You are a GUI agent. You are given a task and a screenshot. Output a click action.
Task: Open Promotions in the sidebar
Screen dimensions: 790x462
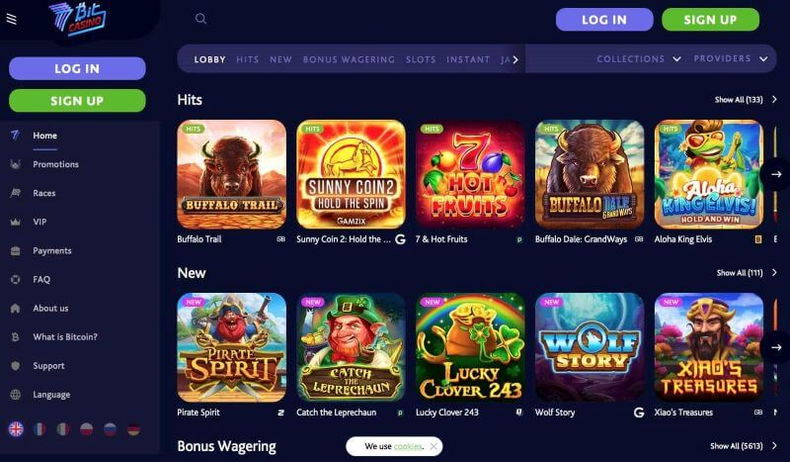click(x=55, y=164)
